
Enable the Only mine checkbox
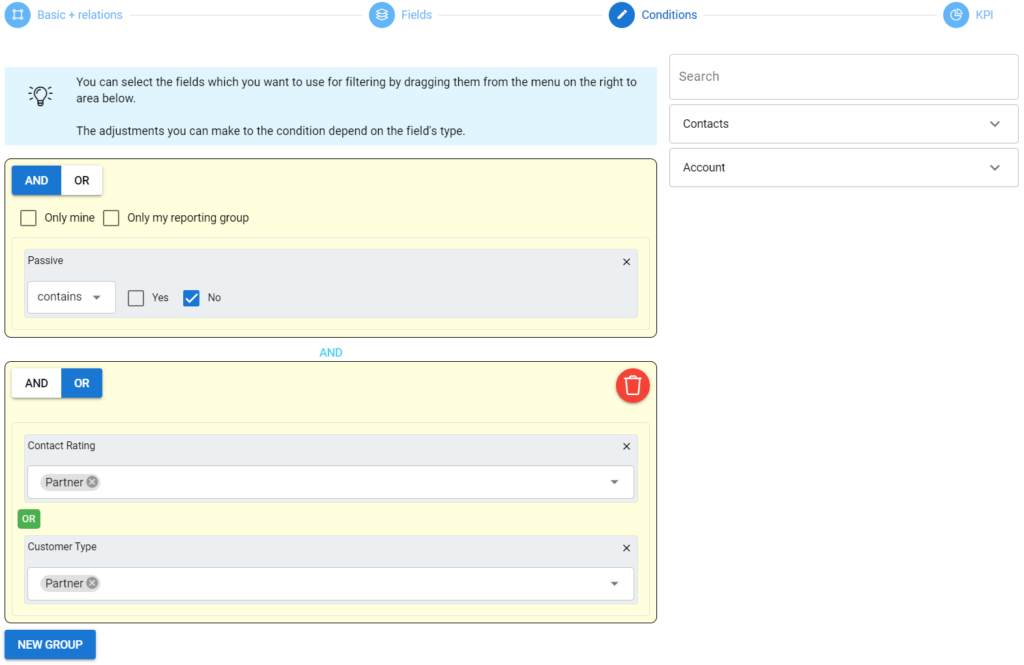[x=28, y=217]
